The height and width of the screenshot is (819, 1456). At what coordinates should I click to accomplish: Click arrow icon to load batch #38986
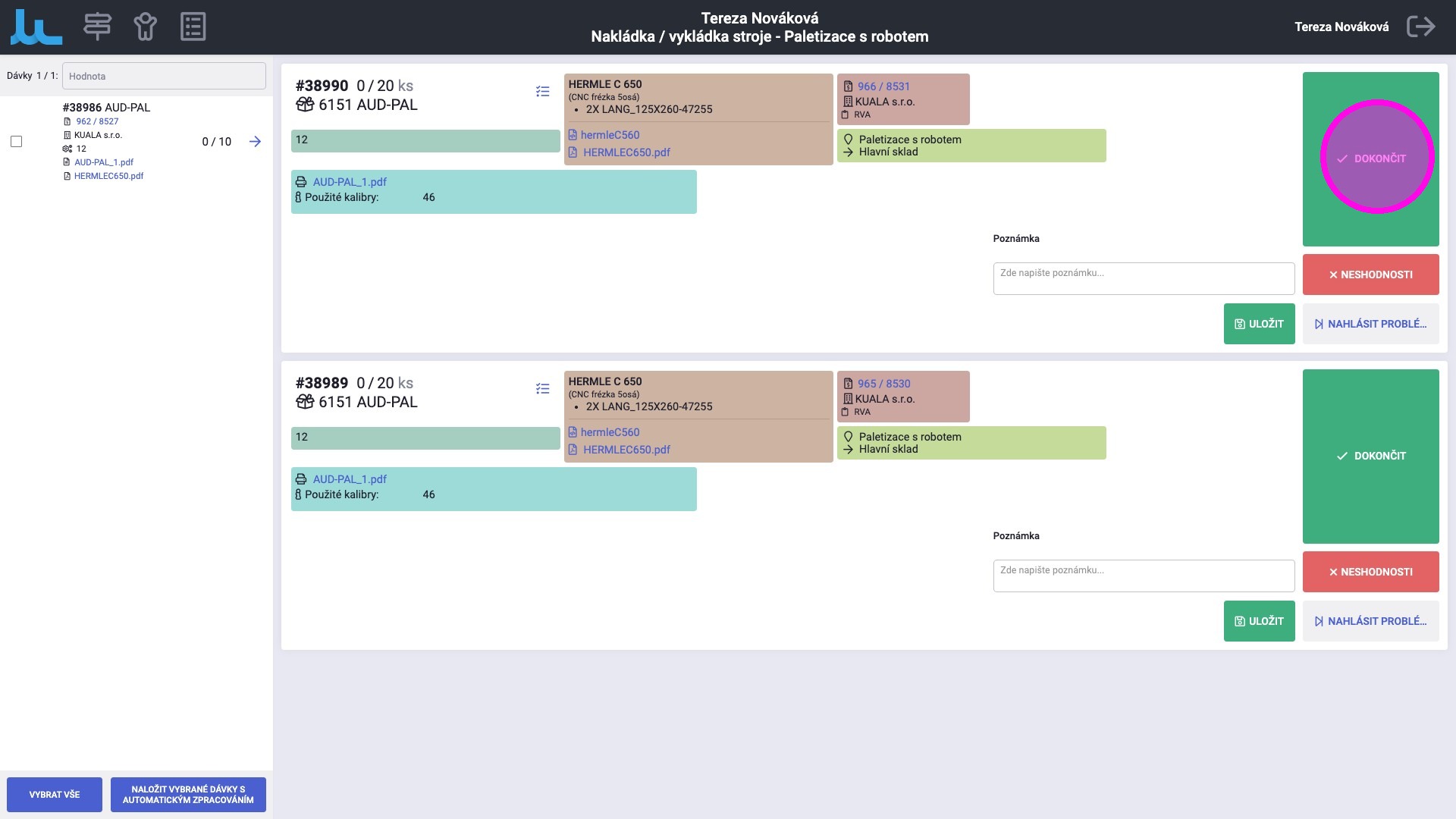tap(255, 142)
